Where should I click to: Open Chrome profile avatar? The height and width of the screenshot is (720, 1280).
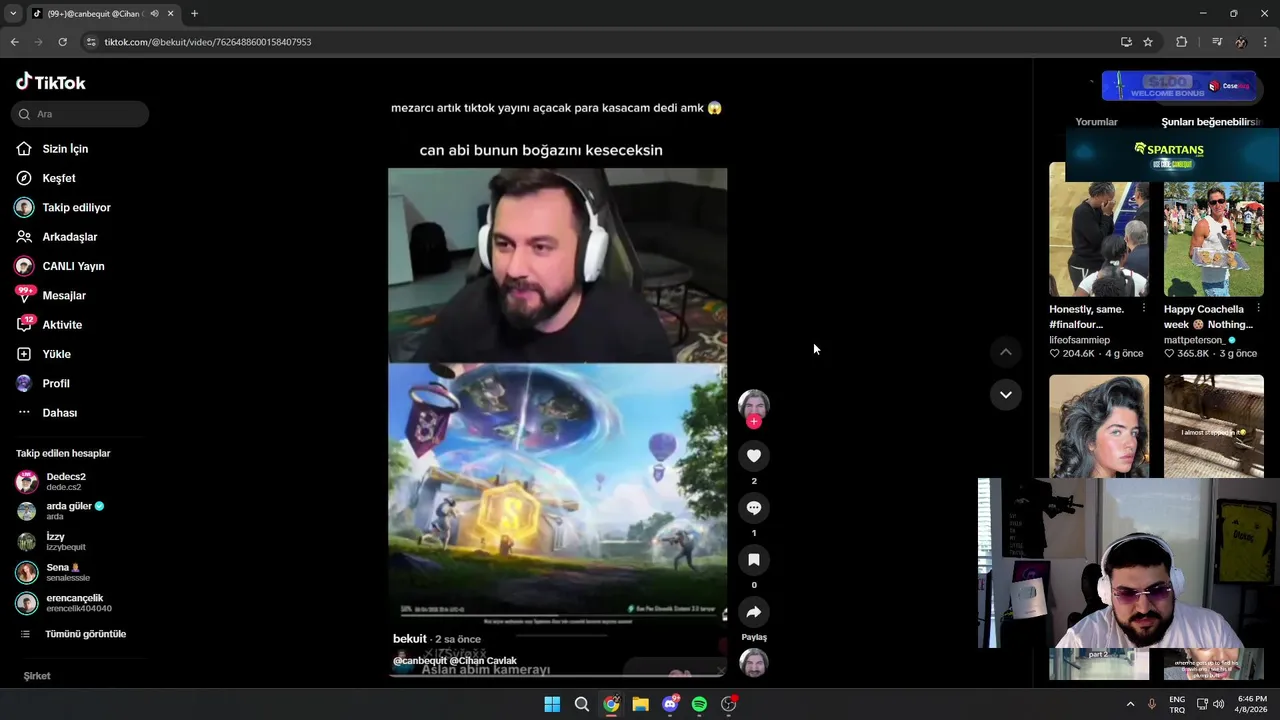pyautogui.click(x=1241, y=42)
